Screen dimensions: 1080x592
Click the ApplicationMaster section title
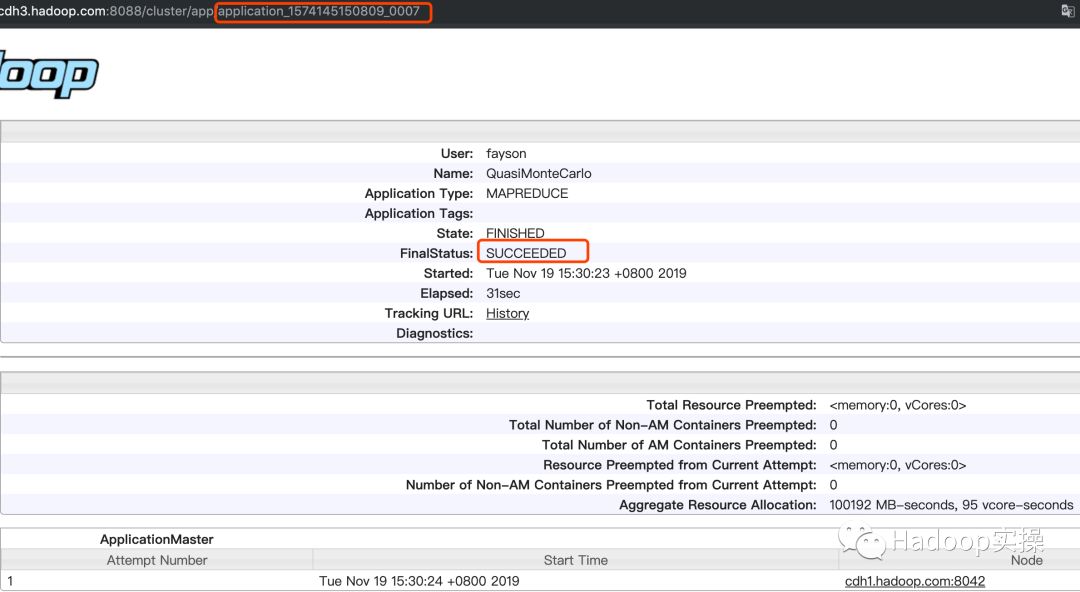(x=157, y=539)
